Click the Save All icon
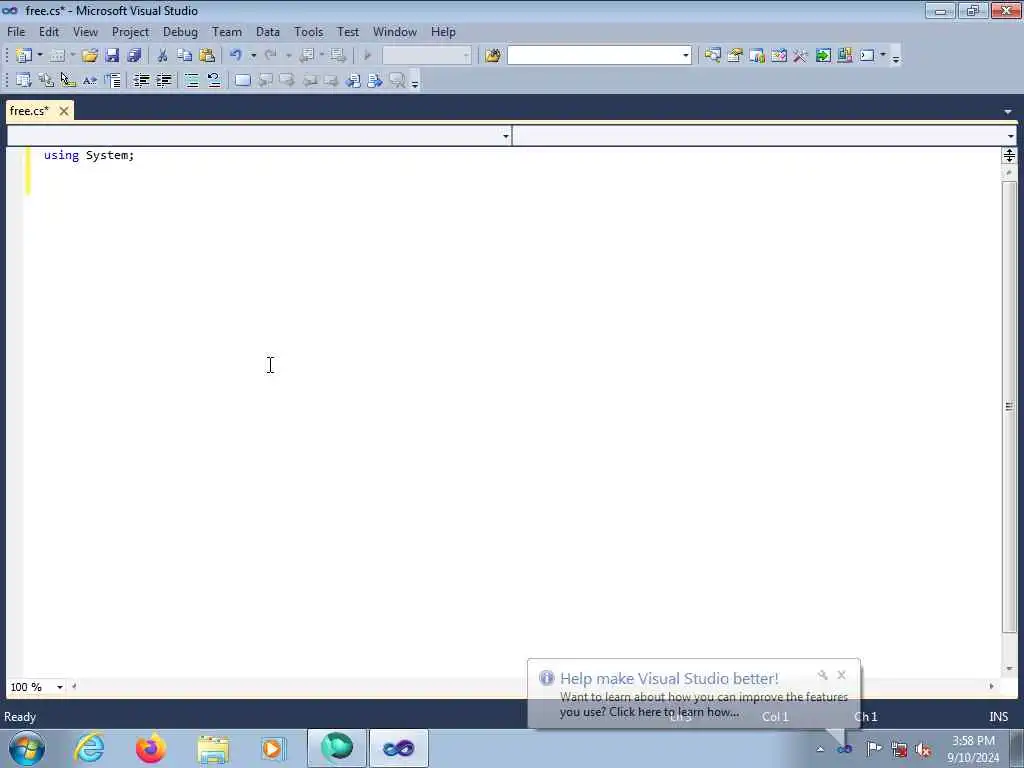The width and height of the screenshot is (1024, 768). 134,56
